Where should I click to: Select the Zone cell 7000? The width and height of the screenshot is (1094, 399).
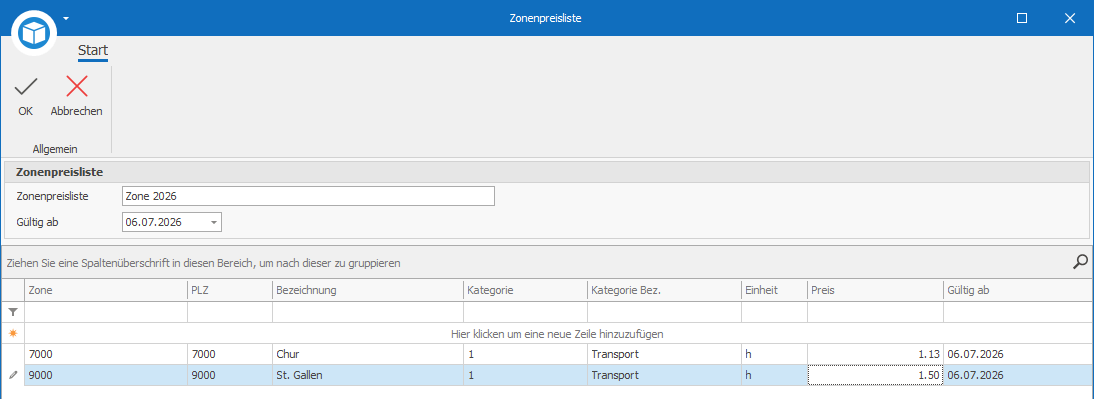[105, 354]
